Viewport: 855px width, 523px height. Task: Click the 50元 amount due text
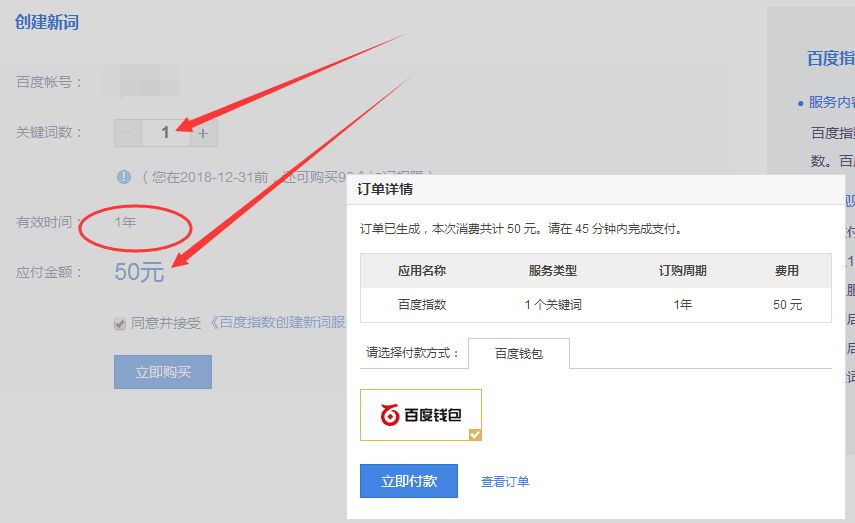pos(139,272)
